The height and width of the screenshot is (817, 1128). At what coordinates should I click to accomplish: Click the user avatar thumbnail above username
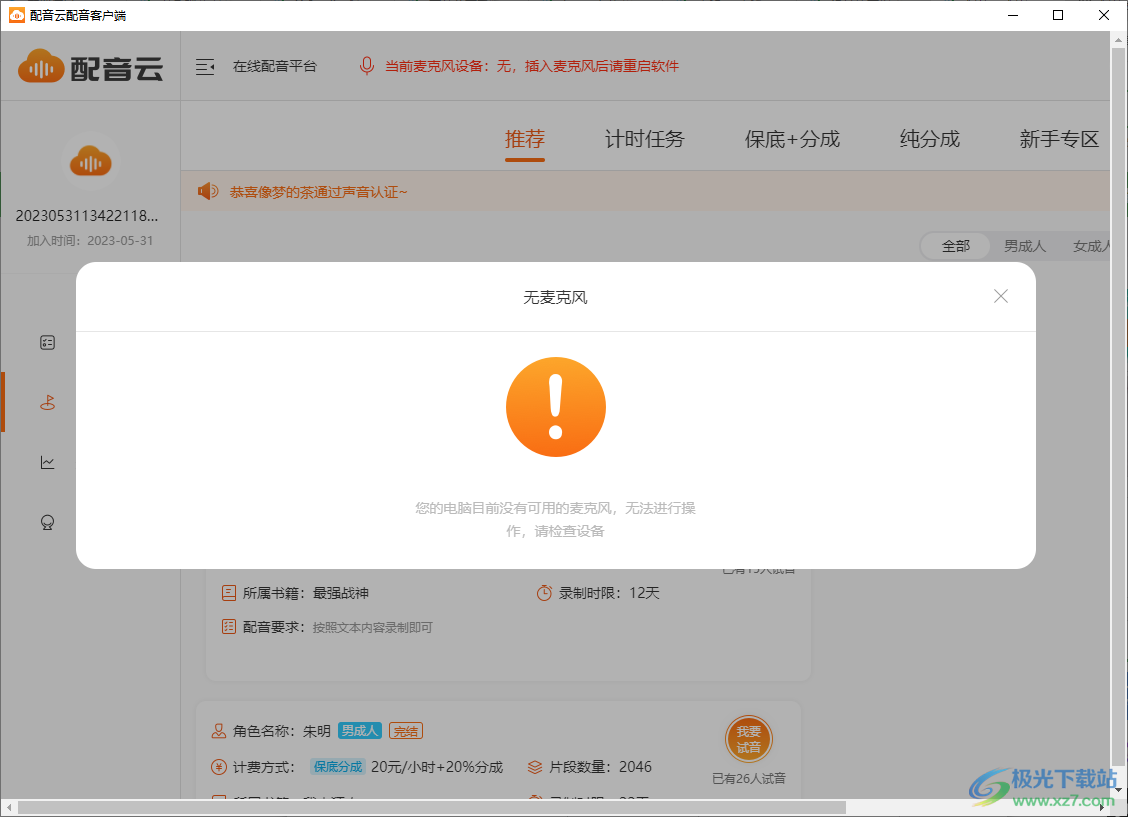click(x=90, y=161)
